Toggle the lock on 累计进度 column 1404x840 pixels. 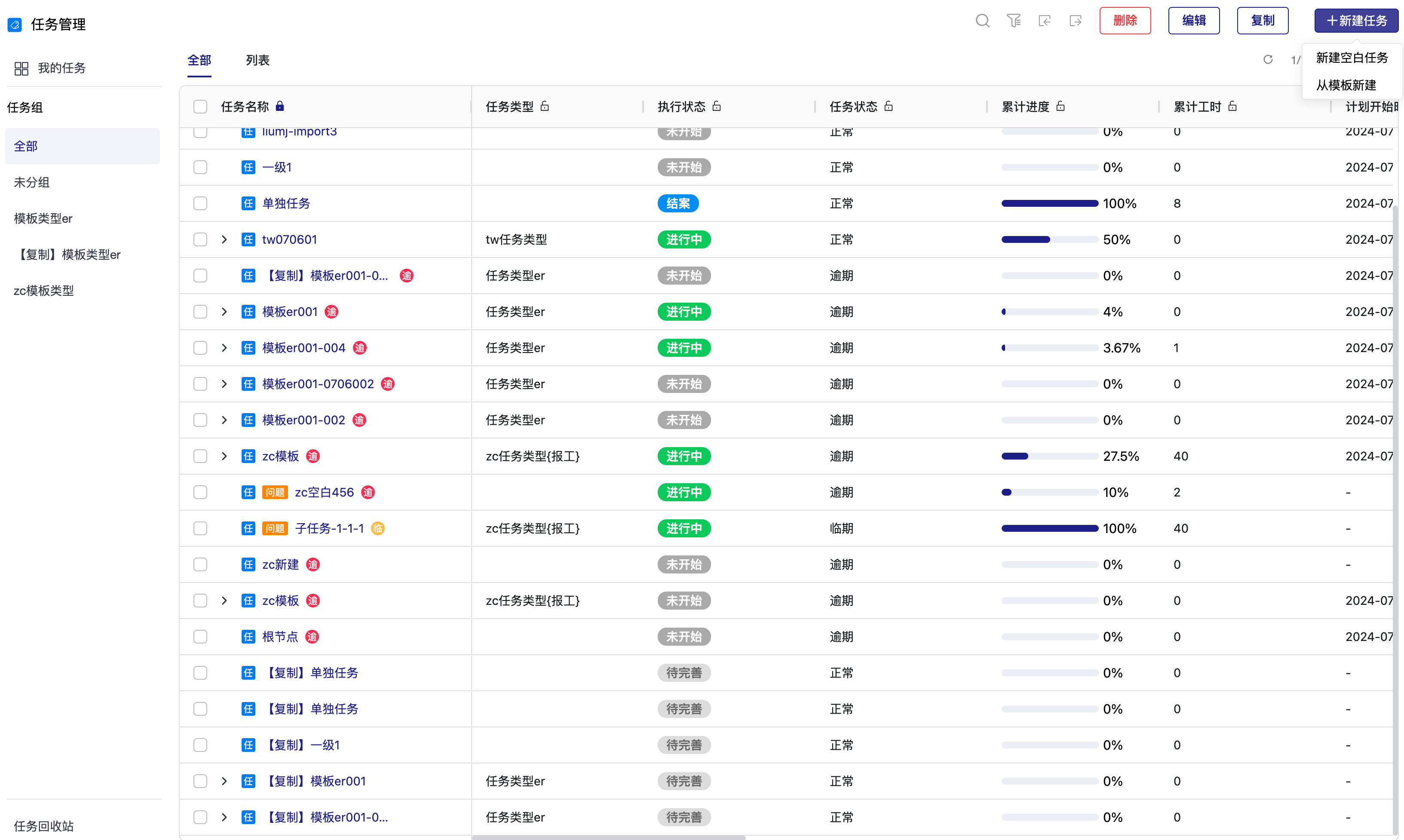pyautogui.click(x=1061, y=106)
